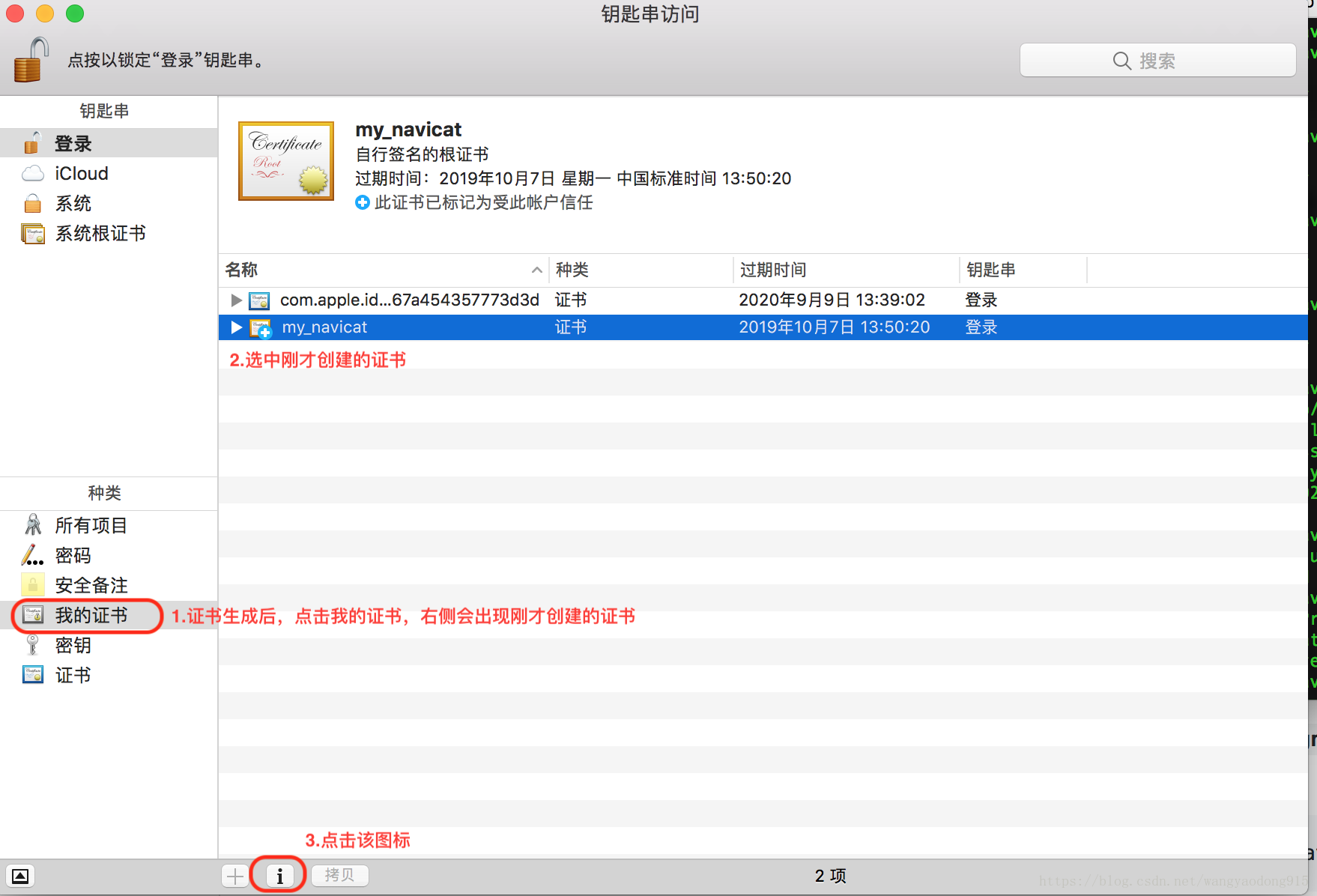1317x896 pixels.
Task: Click the add (+) button in bottom bar
Action: click(235, 876)
